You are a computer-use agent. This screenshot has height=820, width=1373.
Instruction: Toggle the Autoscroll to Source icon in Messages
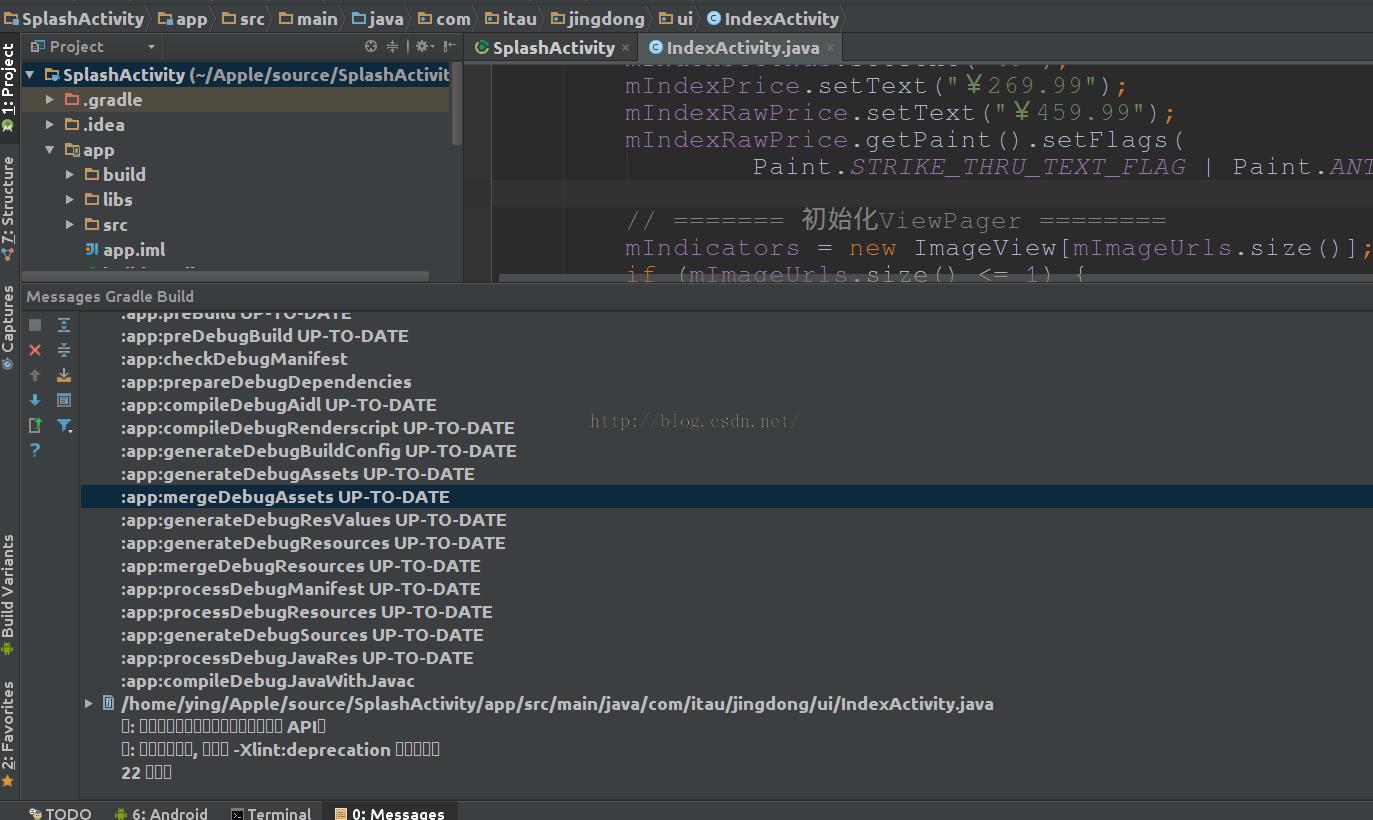pos(64,375)
